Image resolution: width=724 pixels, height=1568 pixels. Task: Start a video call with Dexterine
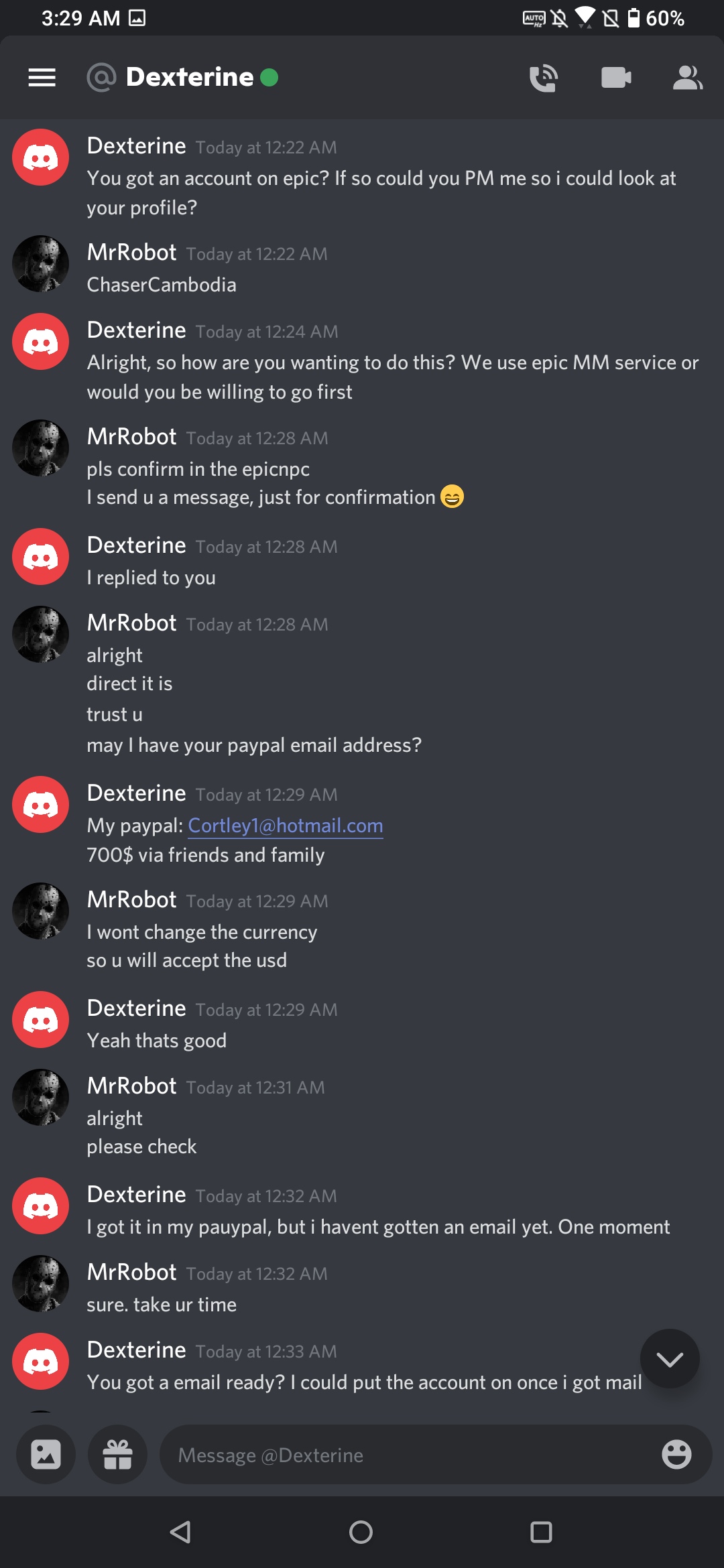(x=616, y=78)
